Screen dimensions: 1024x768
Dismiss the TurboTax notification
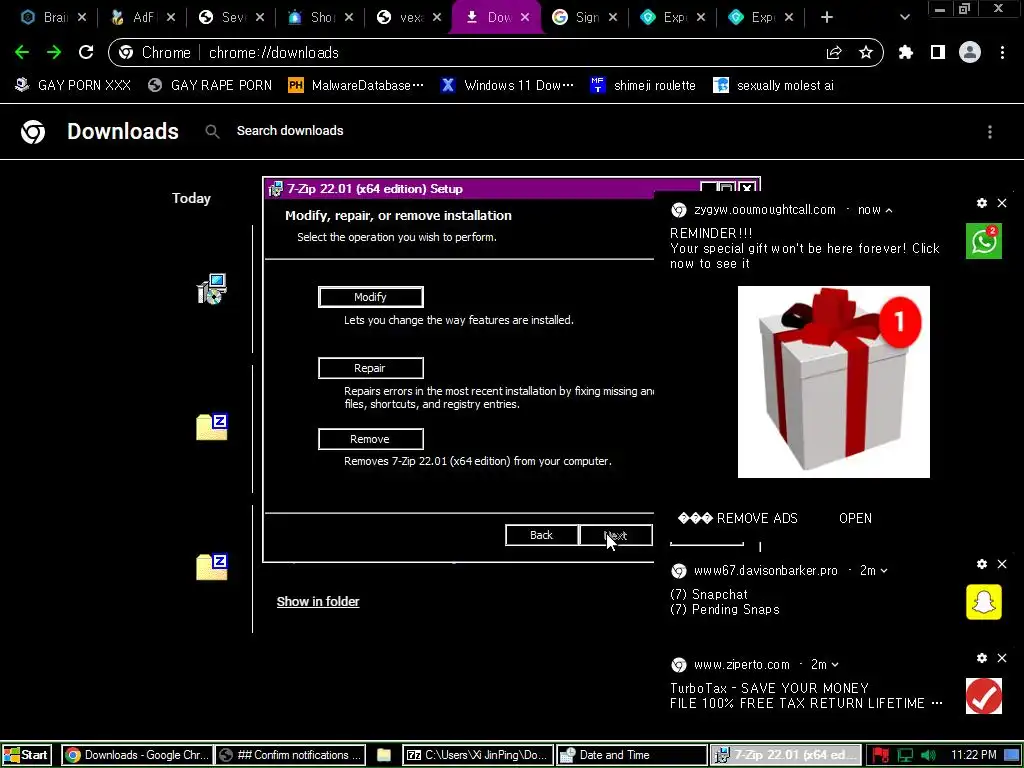(1002, 658)
